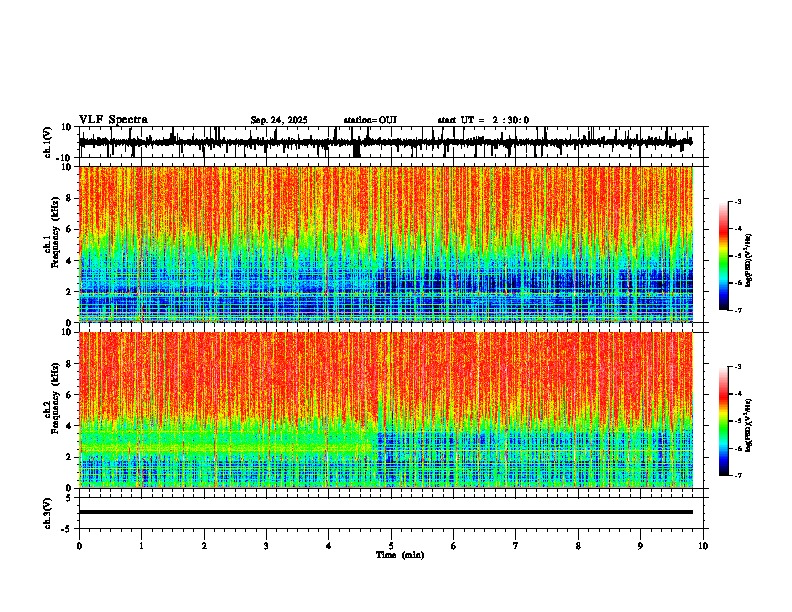Click time axis tick label '2'
Image resolution: width=792 pixels, height=612 pixels.
point(204,546)
